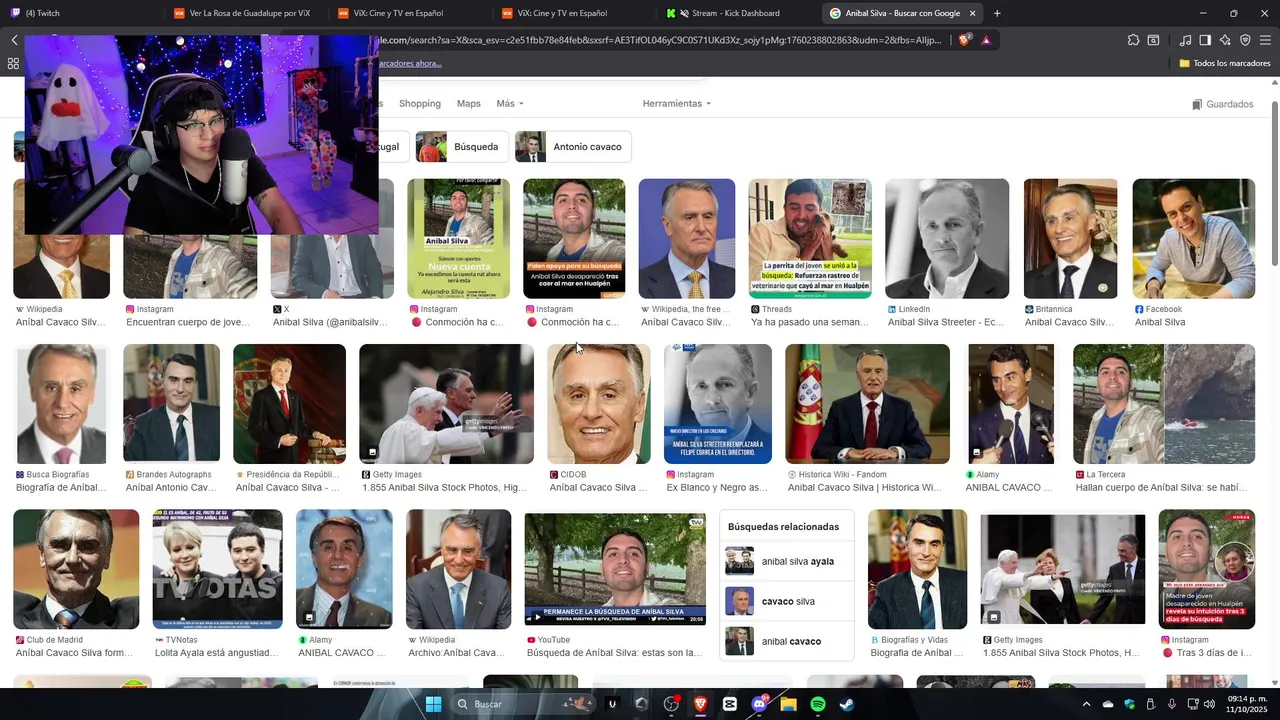
Task: Open the CIDOB Aníbal Cavaco Silva image
Action: click(x=598, y=404)
